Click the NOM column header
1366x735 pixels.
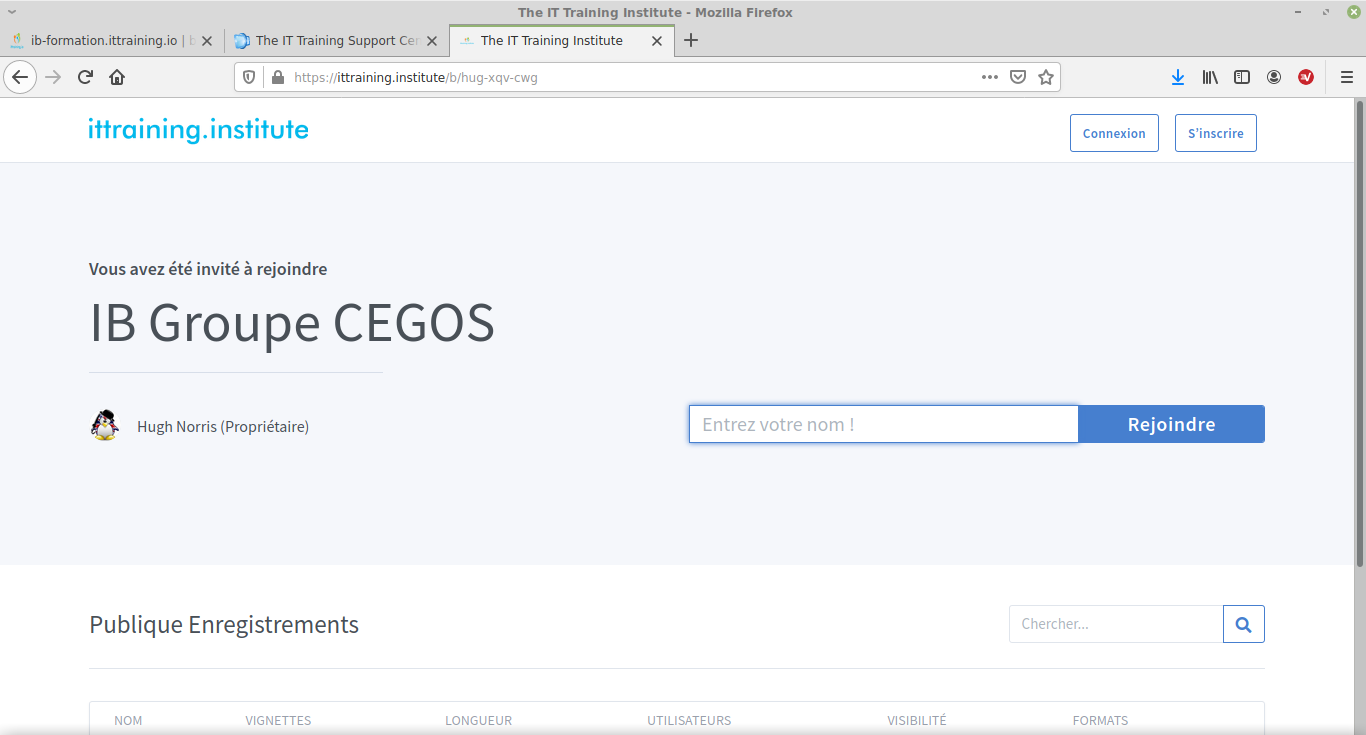click(x=128, y=720)
